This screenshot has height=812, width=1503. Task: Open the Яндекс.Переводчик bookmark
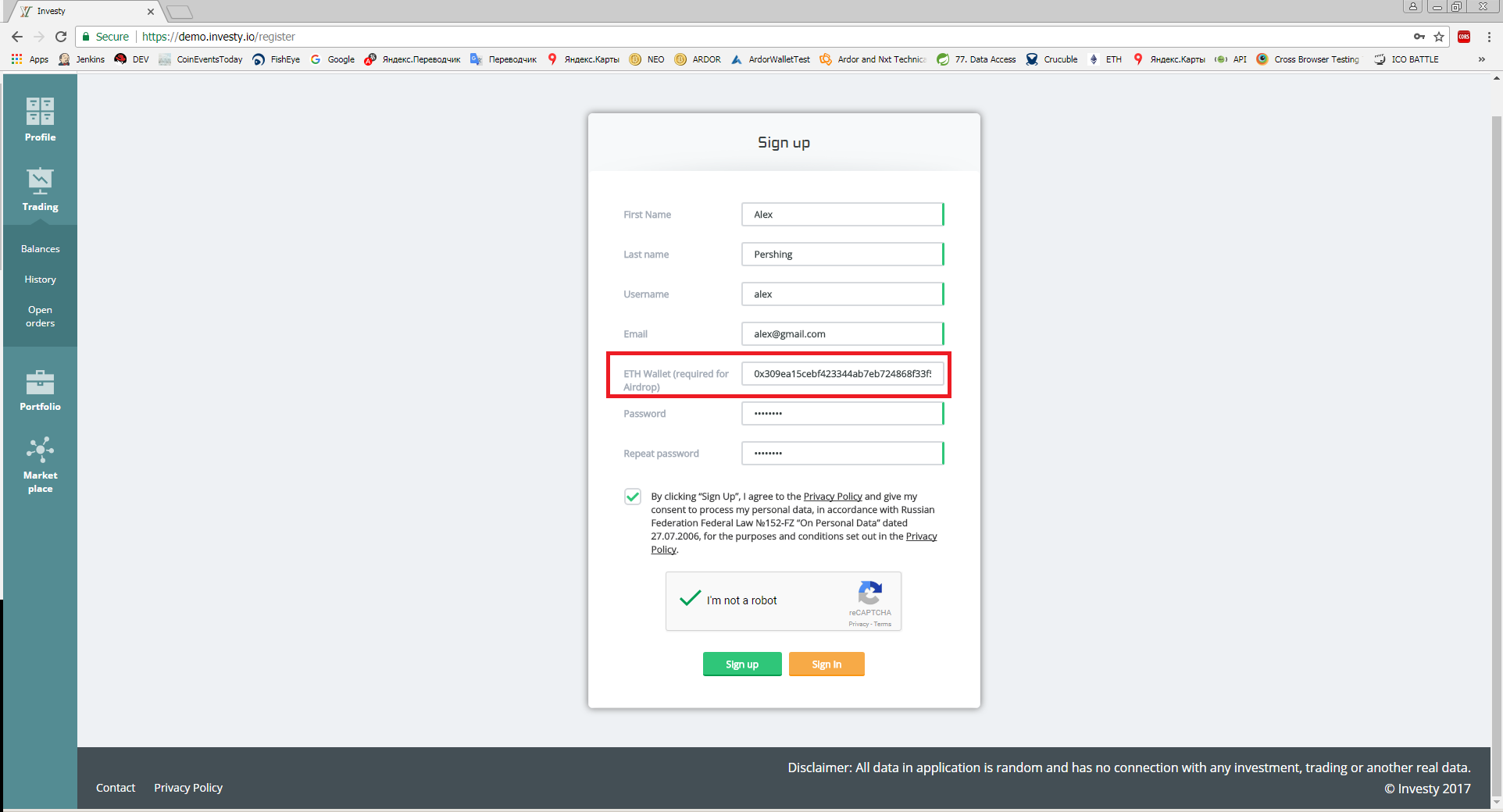[412, 59]
